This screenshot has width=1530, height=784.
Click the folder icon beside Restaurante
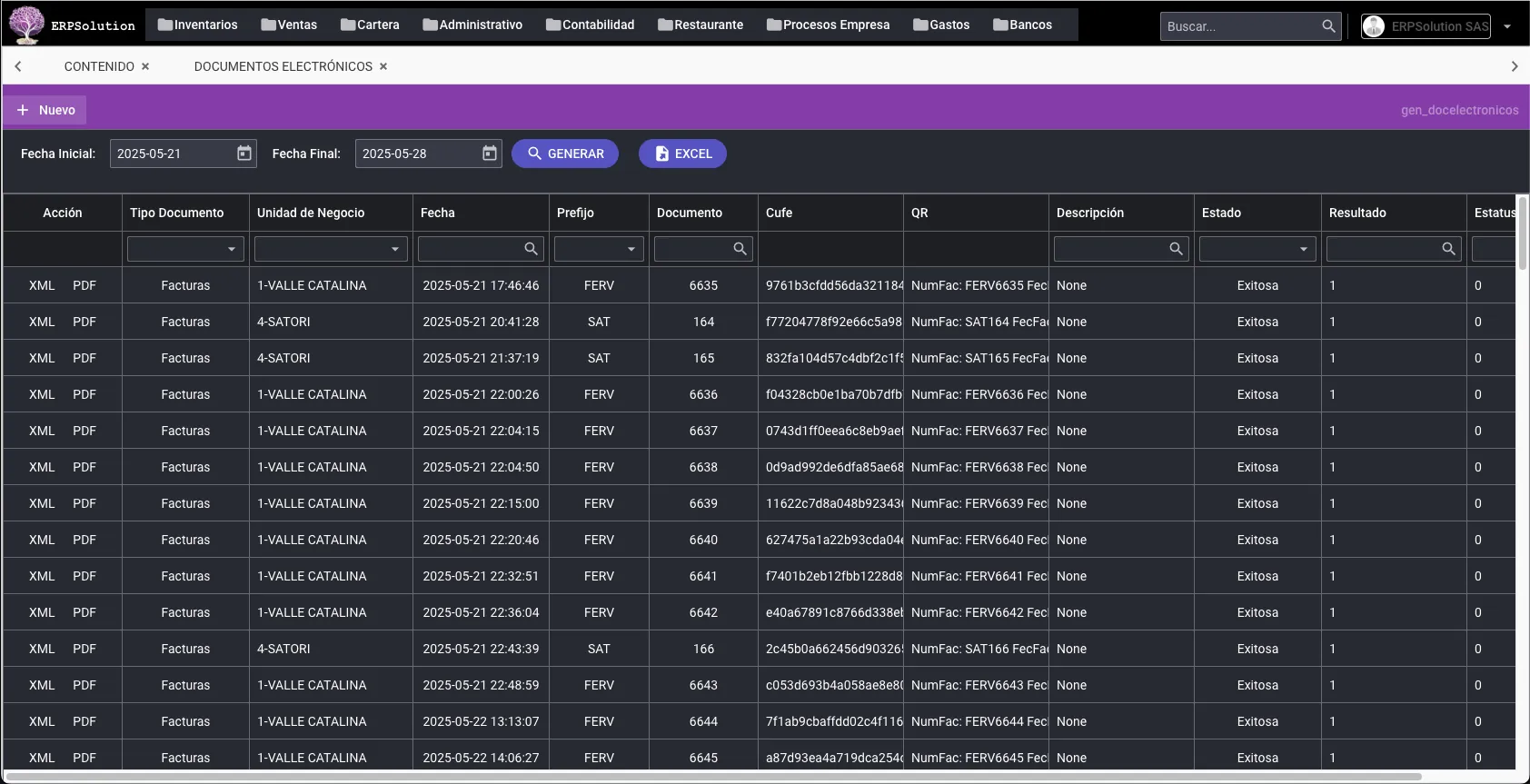(x=665, y=25)
